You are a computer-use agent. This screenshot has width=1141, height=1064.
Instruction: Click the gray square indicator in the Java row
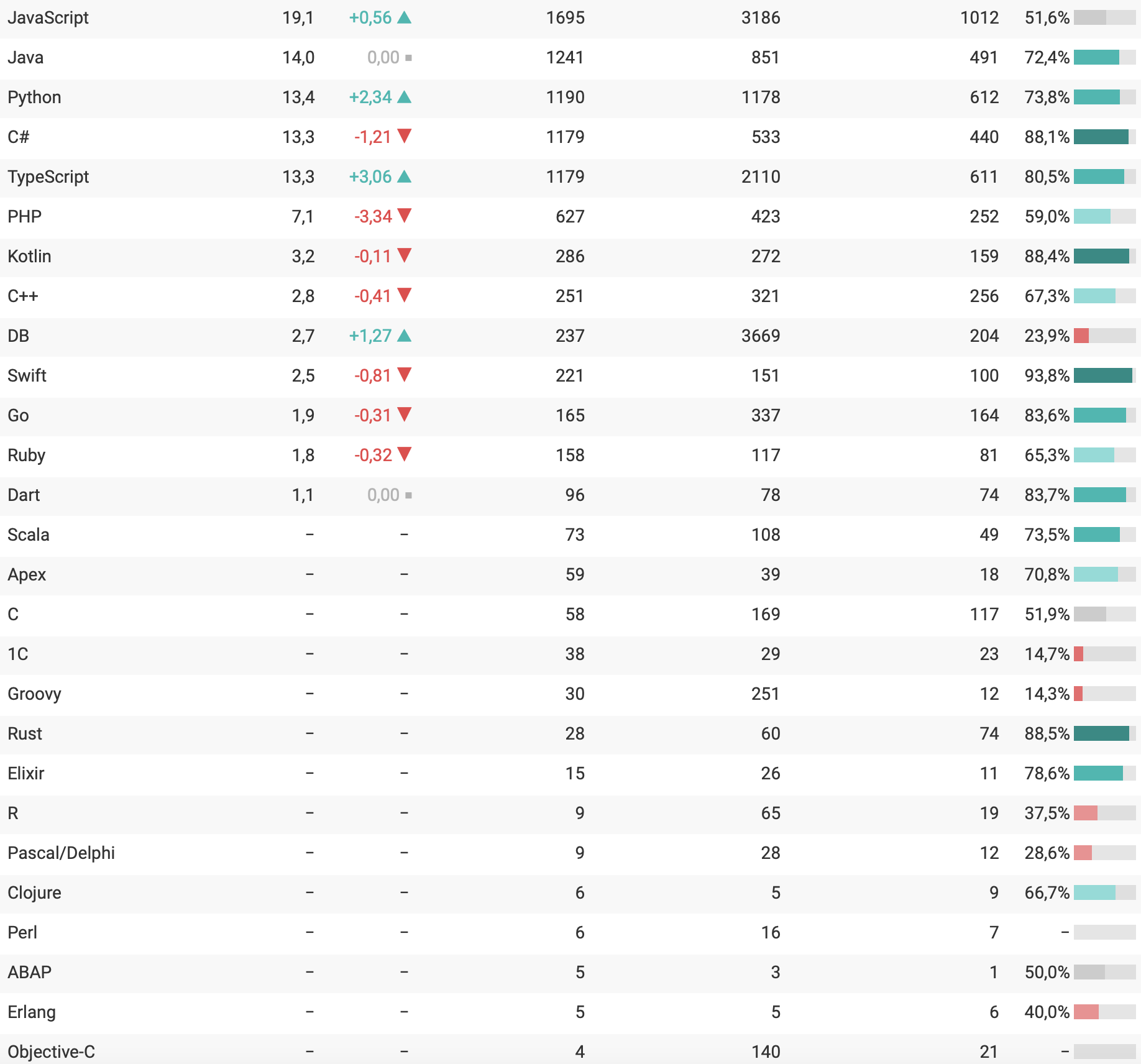click(x=408, y=58)
